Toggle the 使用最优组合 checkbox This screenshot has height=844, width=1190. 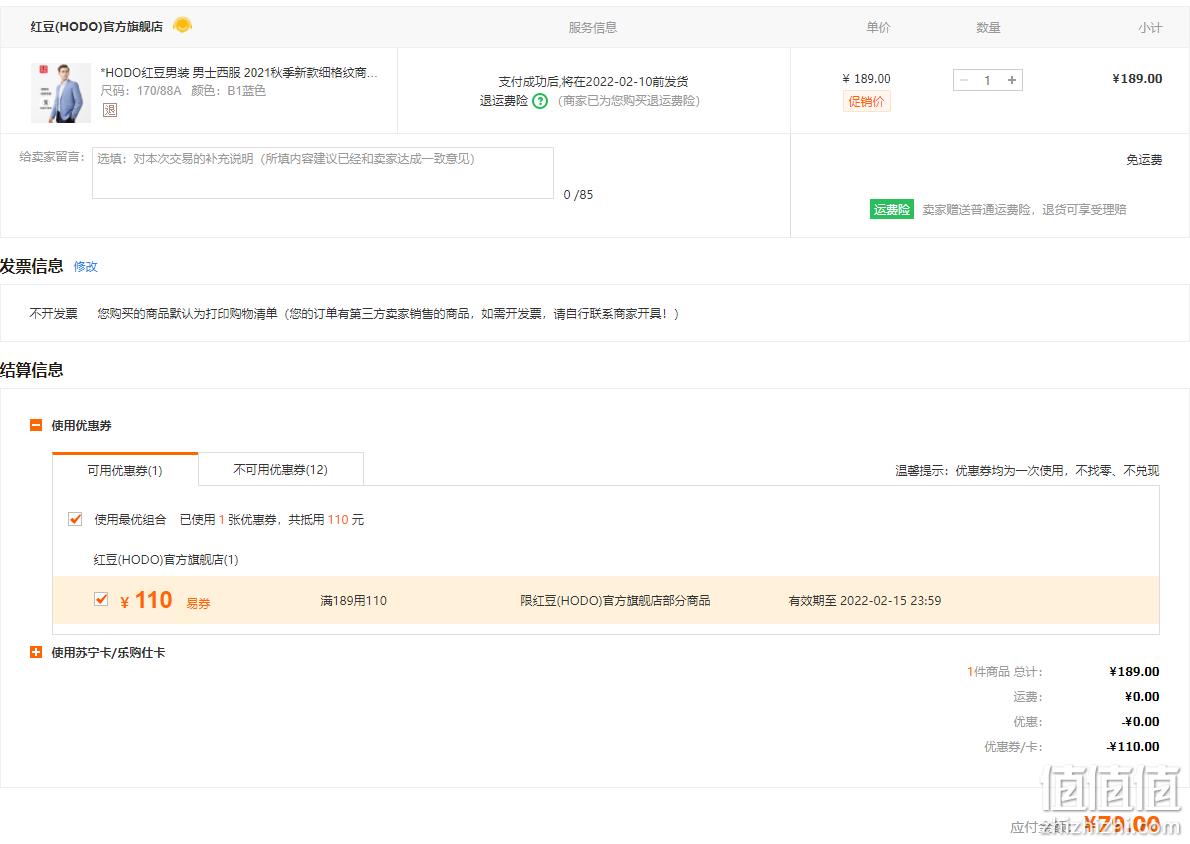75,519
